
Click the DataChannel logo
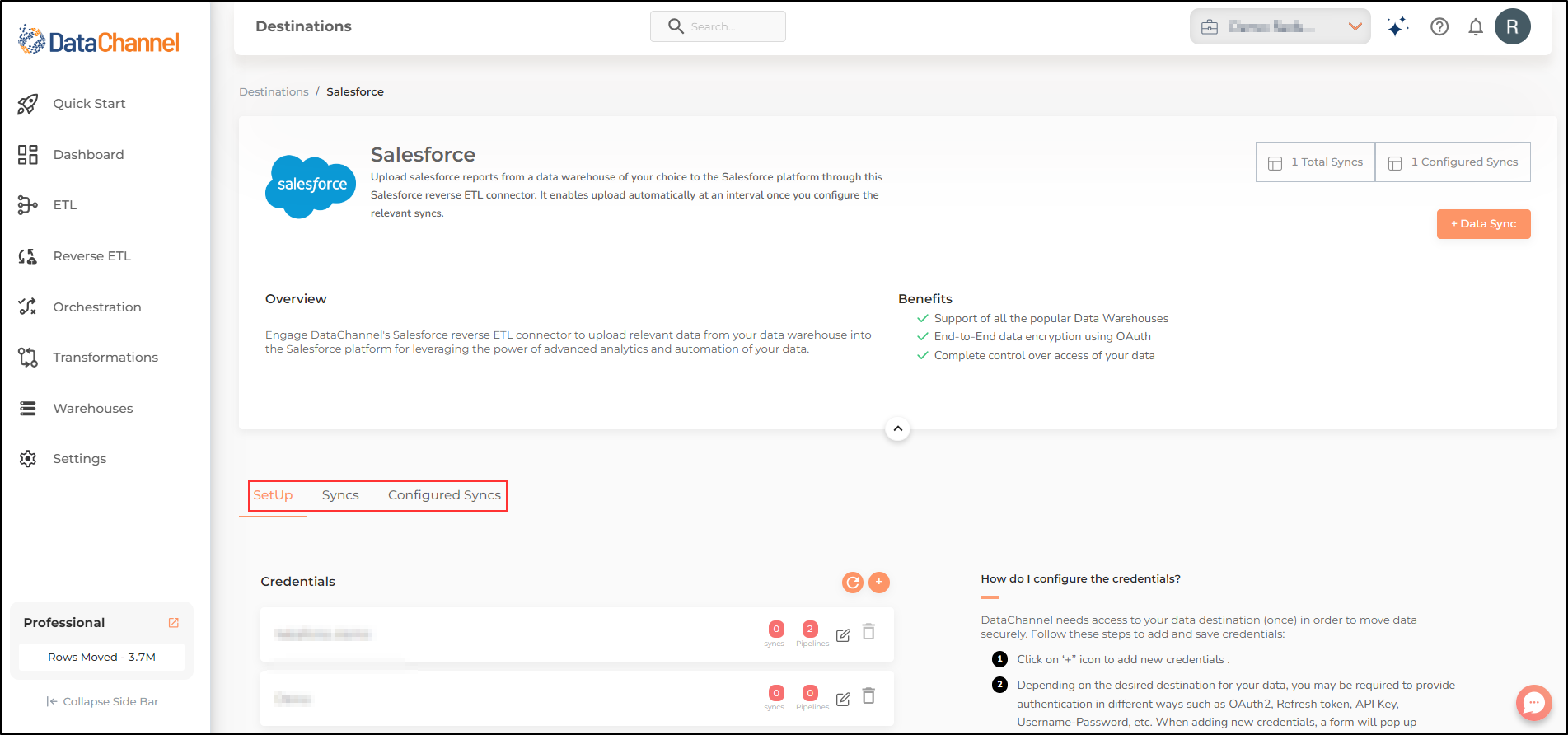point(99,40)
